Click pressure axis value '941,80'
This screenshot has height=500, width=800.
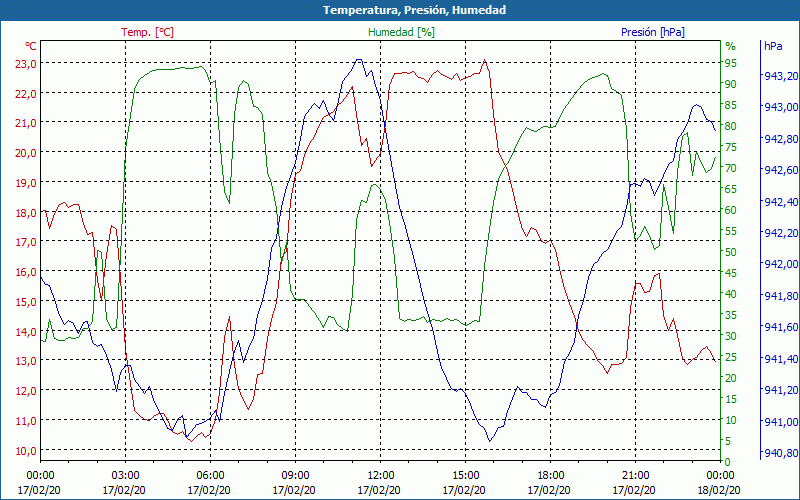(x=781, y=295)
